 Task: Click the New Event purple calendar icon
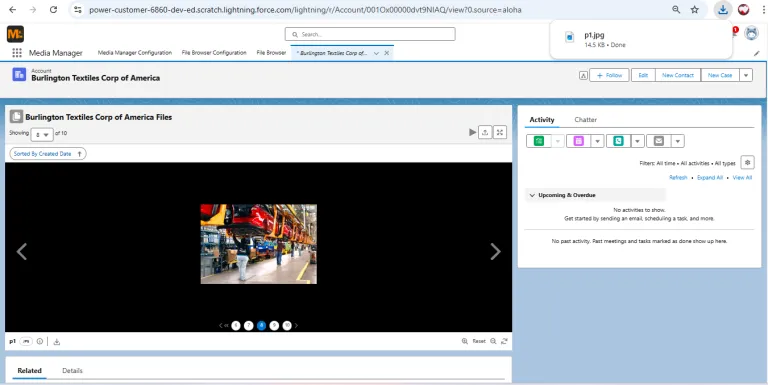tap(579, 141)
